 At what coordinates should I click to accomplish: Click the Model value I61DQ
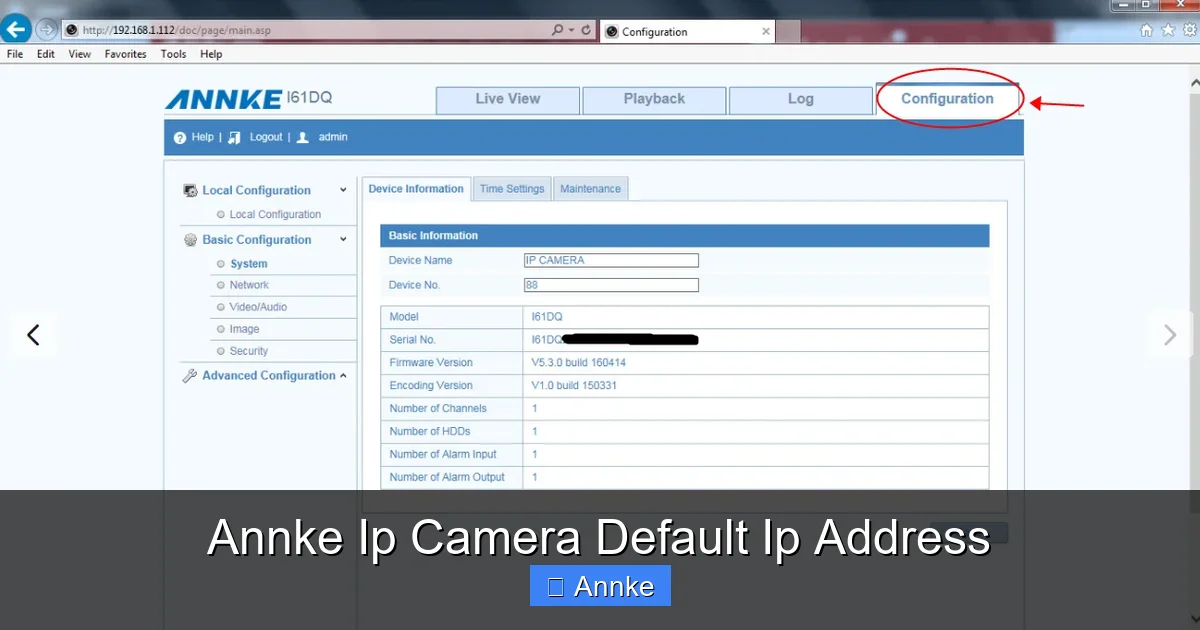click(547, 316)
